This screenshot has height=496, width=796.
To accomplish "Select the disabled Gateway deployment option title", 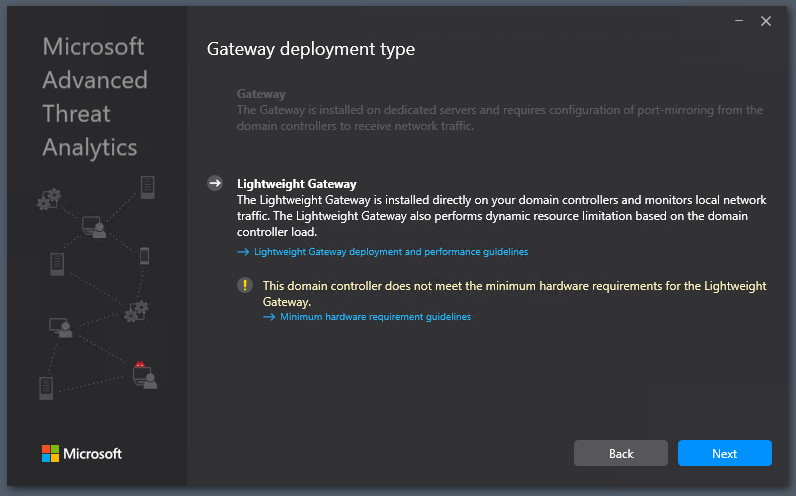I will click(x=261, y=94).
